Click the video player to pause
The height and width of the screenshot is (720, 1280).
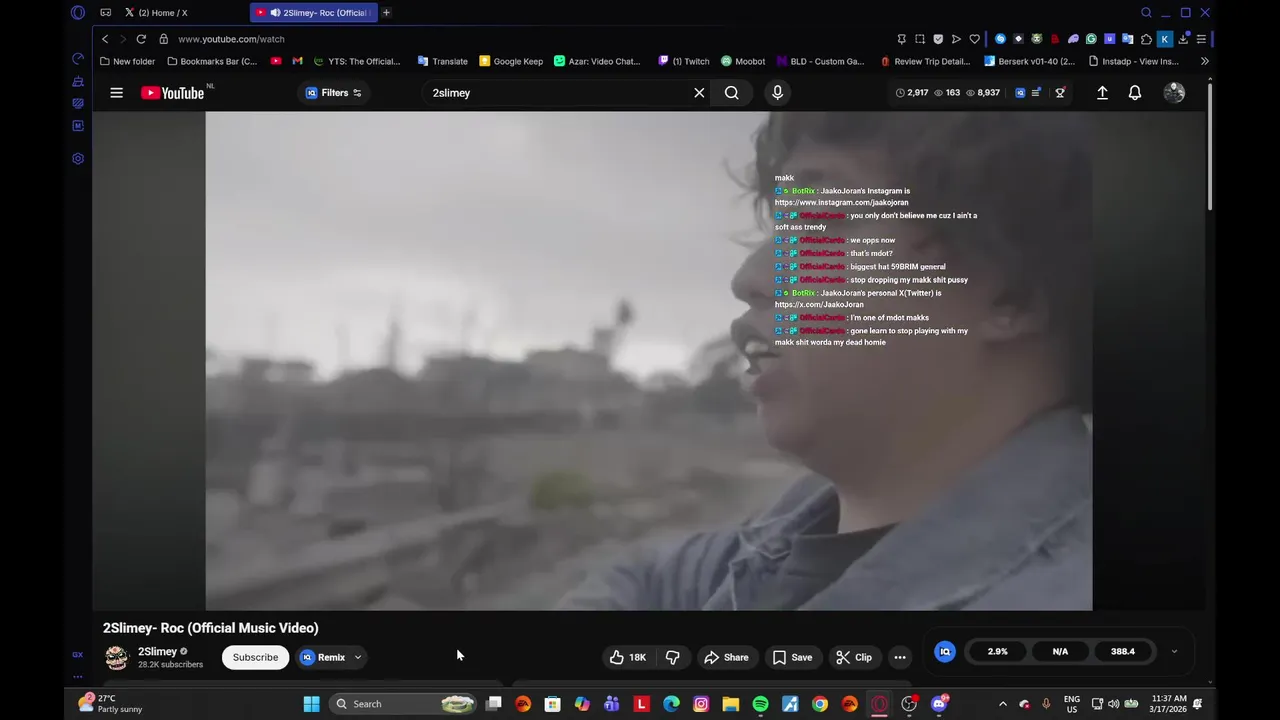click(x=649, y=360)
